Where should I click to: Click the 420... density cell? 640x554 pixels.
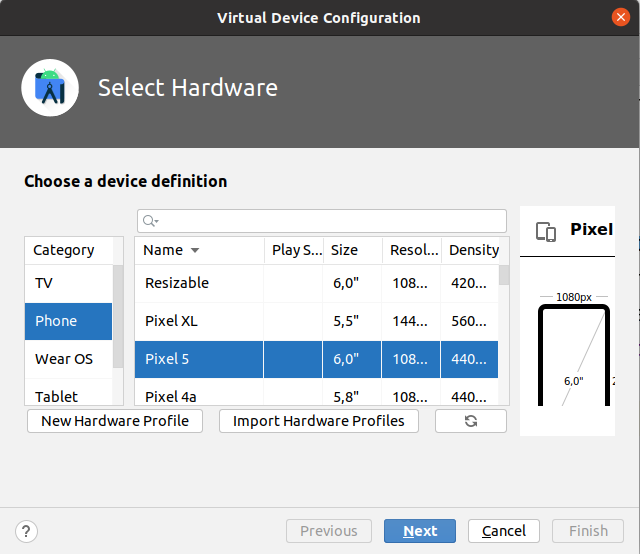[x=469, y=283]
